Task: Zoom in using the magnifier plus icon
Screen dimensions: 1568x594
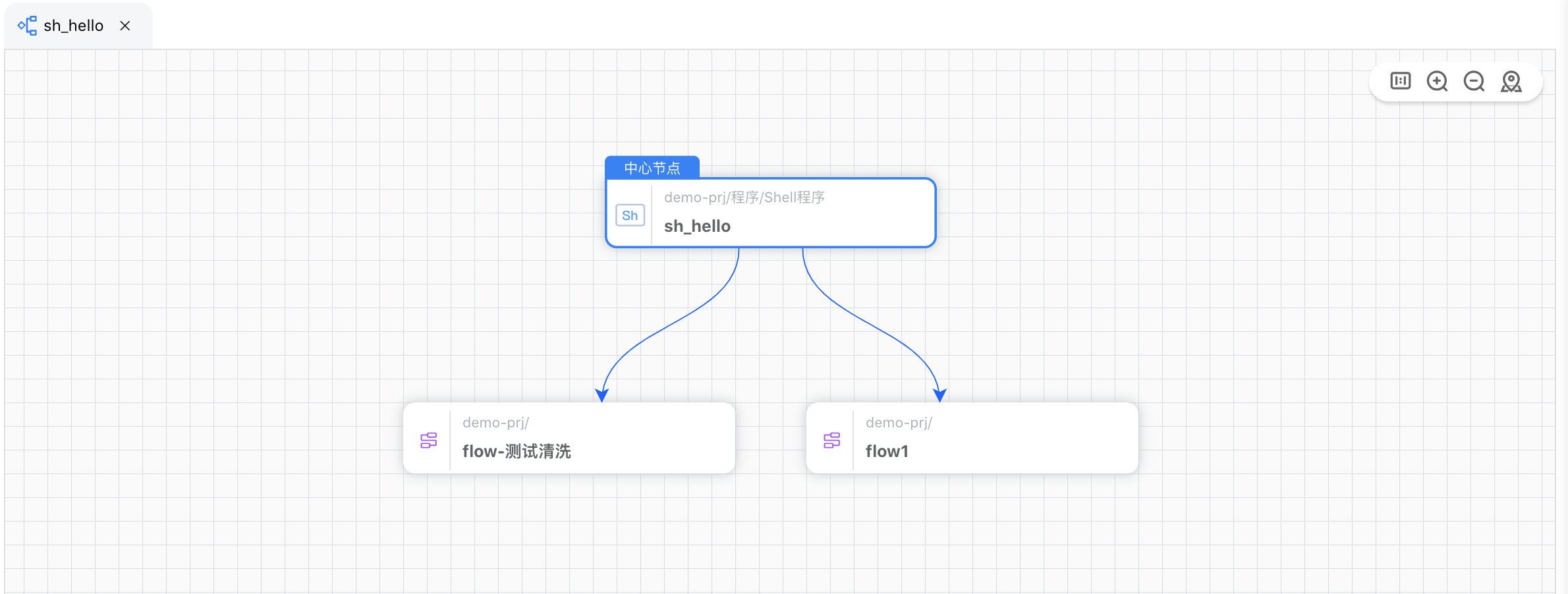Action: click(1437, 81)
